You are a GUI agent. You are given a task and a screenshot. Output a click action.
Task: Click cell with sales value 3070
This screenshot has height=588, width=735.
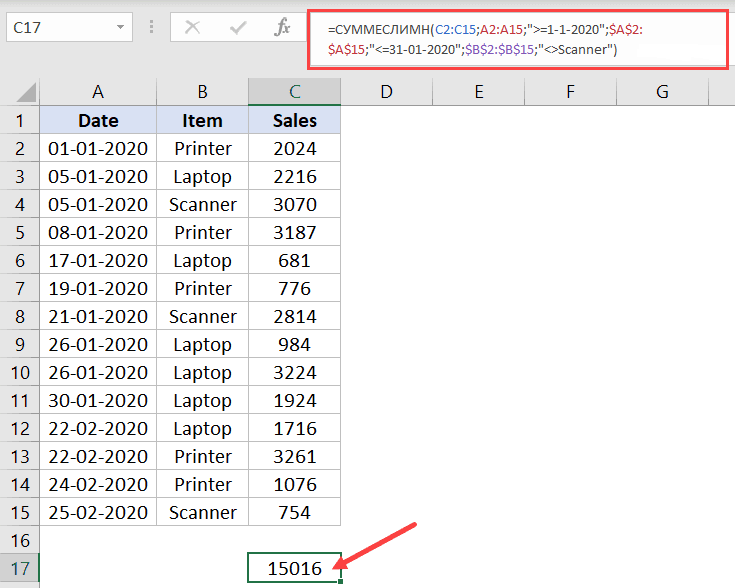[x=294, y=204]
